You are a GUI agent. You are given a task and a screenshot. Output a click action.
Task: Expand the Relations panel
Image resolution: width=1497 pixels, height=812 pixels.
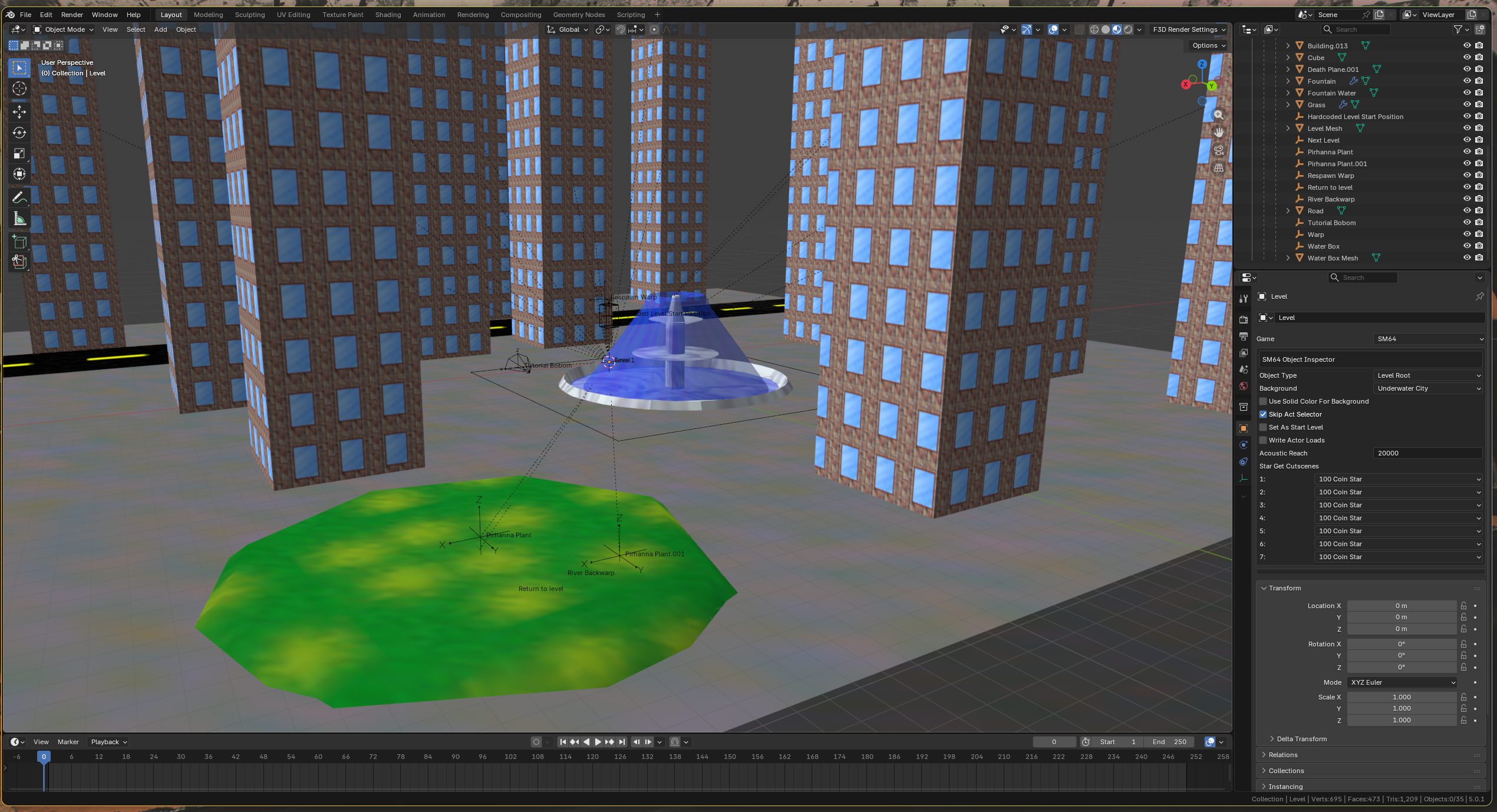tap(1283, 755)
